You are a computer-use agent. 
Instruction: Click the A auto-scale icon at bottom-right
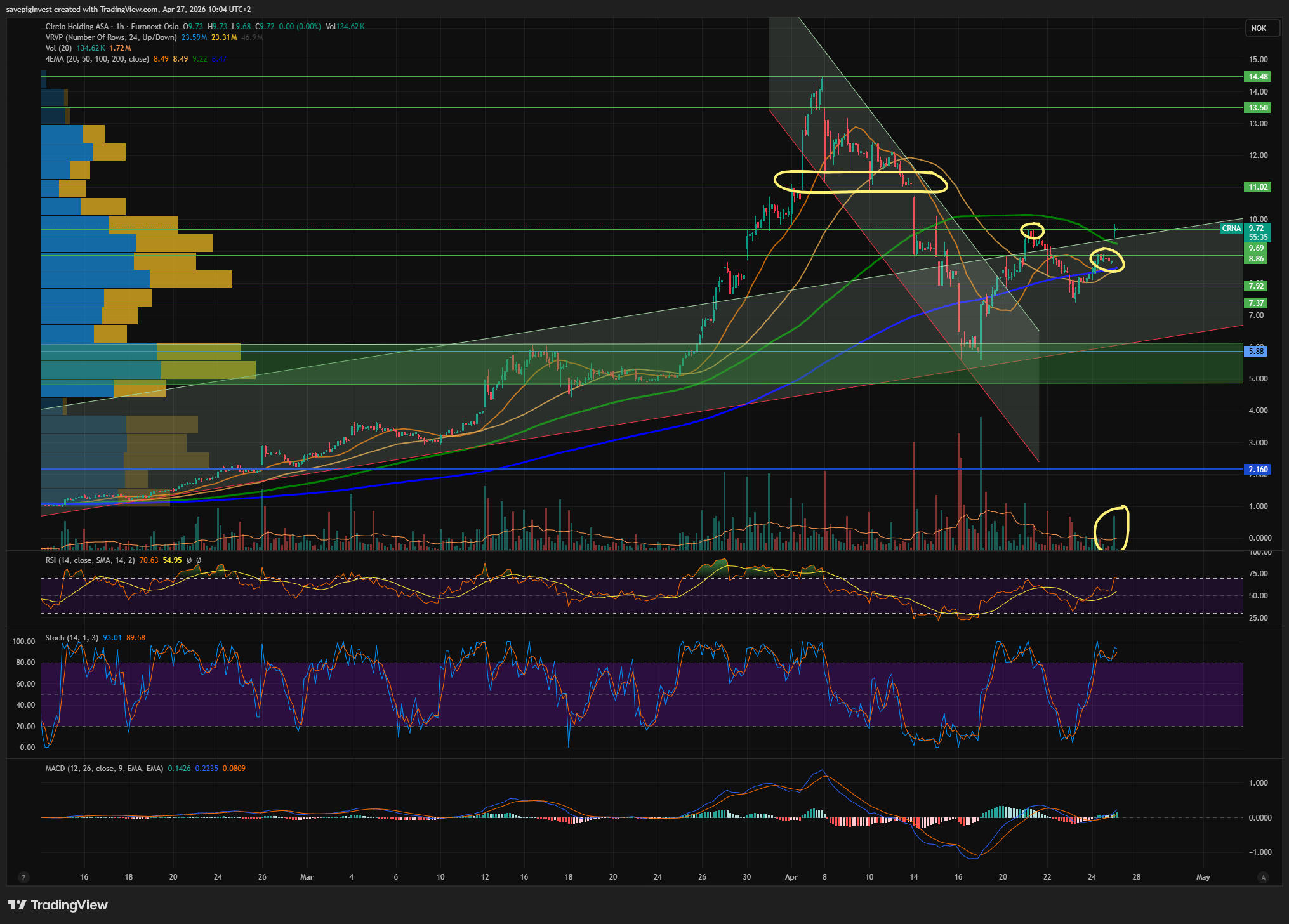point(1263,878)
